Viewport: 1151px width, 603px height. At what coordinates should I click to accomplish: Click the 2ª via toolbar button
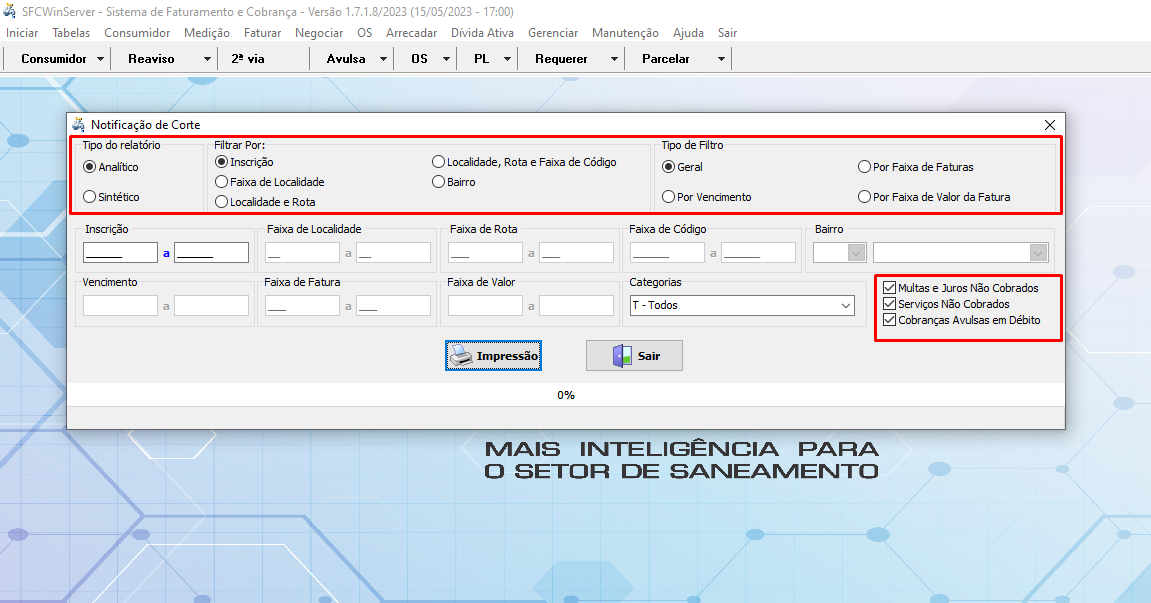pos(248,59)
